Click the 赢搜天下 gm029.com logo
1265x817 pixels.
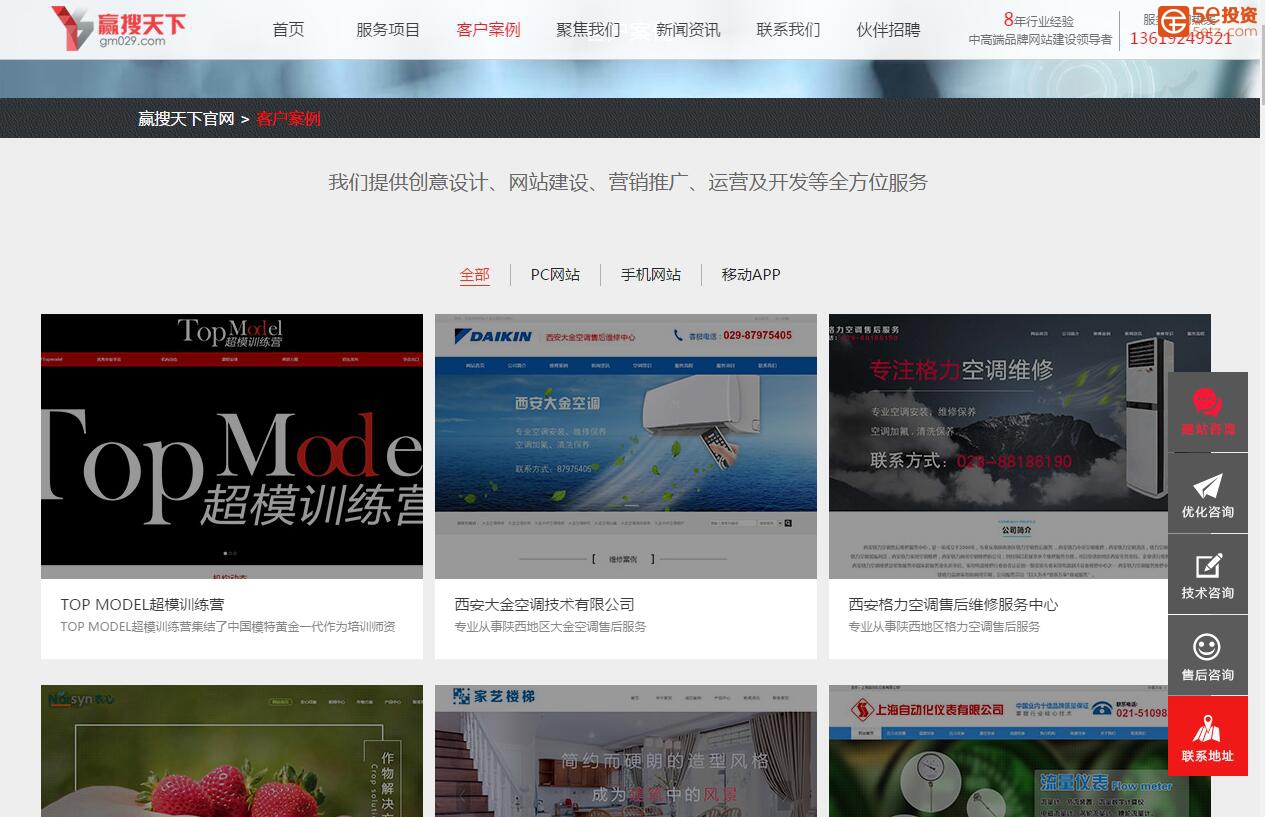click(118, 27)
